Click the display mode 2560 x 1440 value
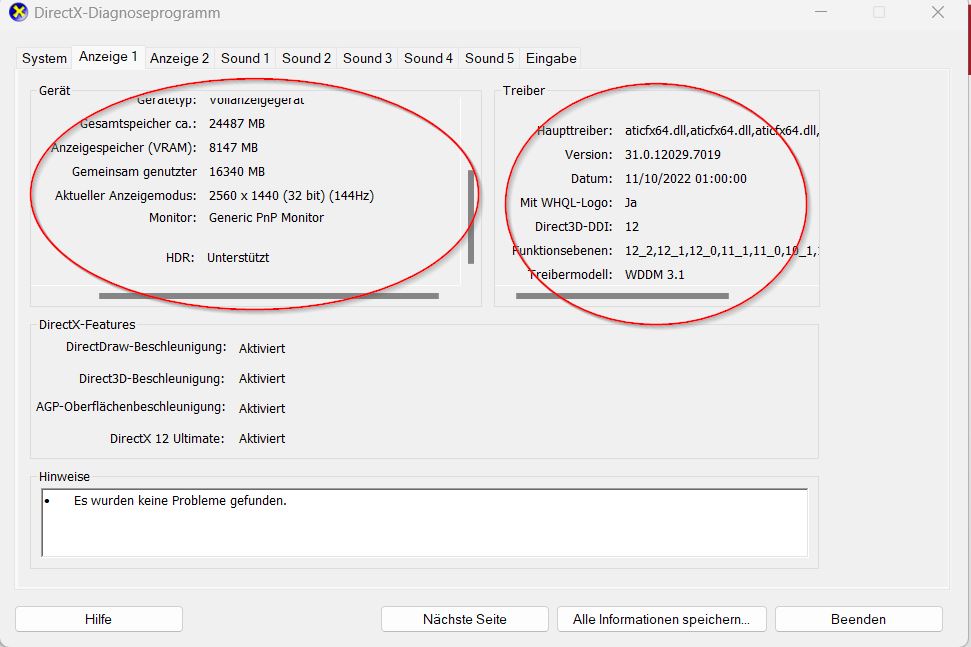Image resolution: width=971 pixels, height=647 pixels. [x=291, y=196]
